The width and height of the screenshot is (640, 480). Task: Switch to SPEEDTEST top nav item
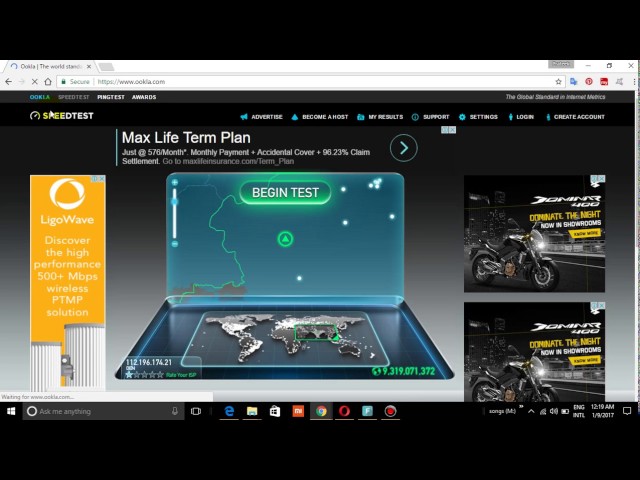73,97
